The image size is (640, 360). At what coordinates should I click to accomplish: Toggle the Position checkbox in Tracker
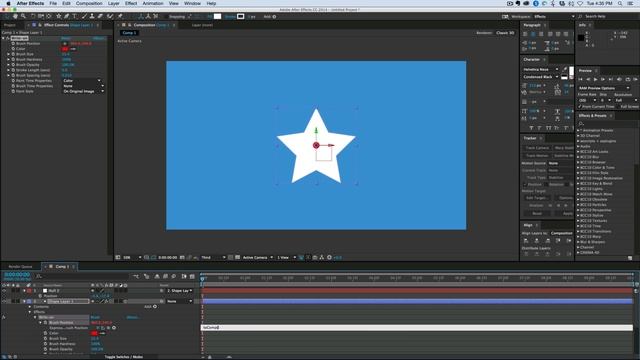pyautogui.click(x=525, y=184)
